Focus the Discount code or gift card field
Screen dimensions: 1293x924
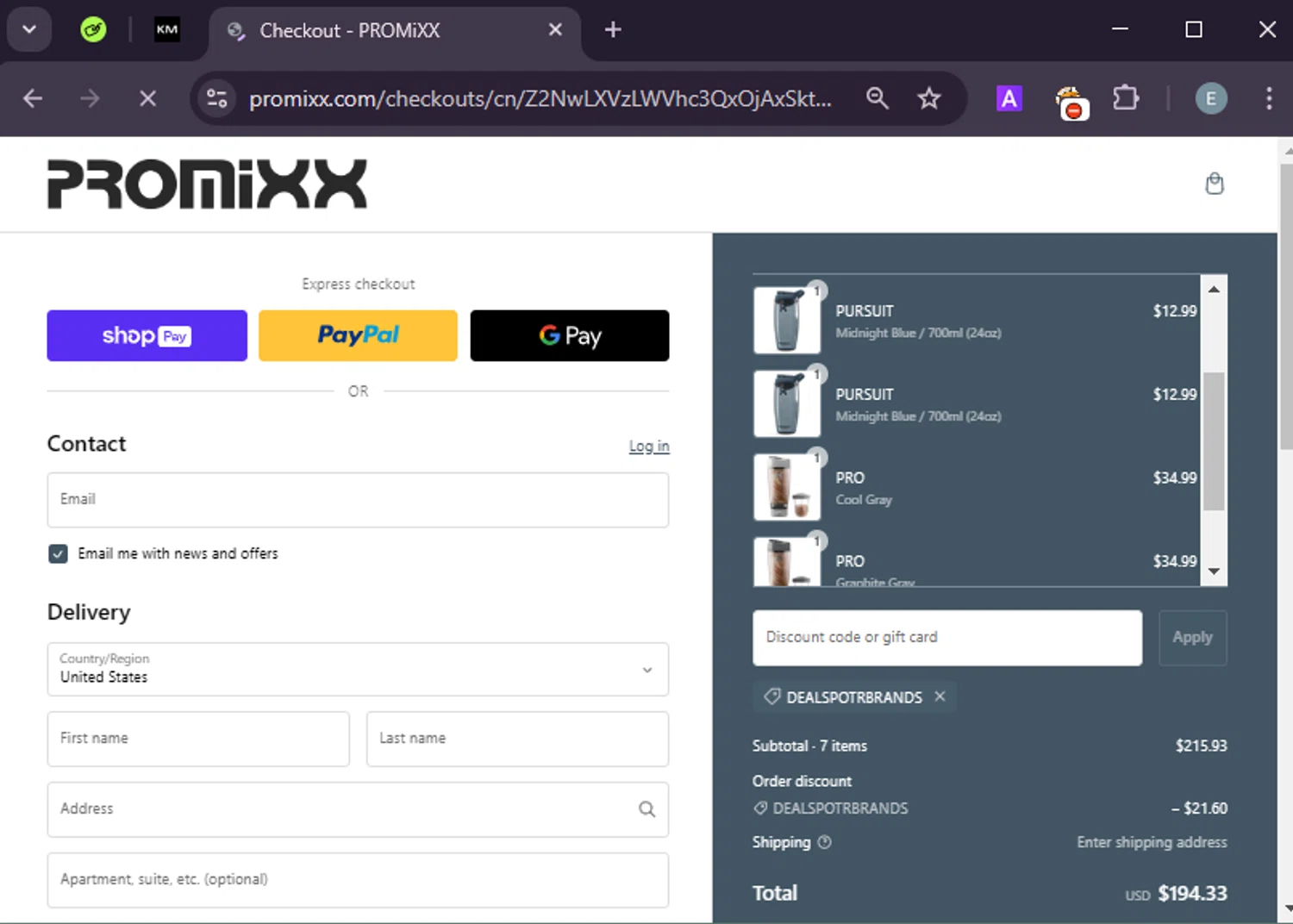coord(947,638)
